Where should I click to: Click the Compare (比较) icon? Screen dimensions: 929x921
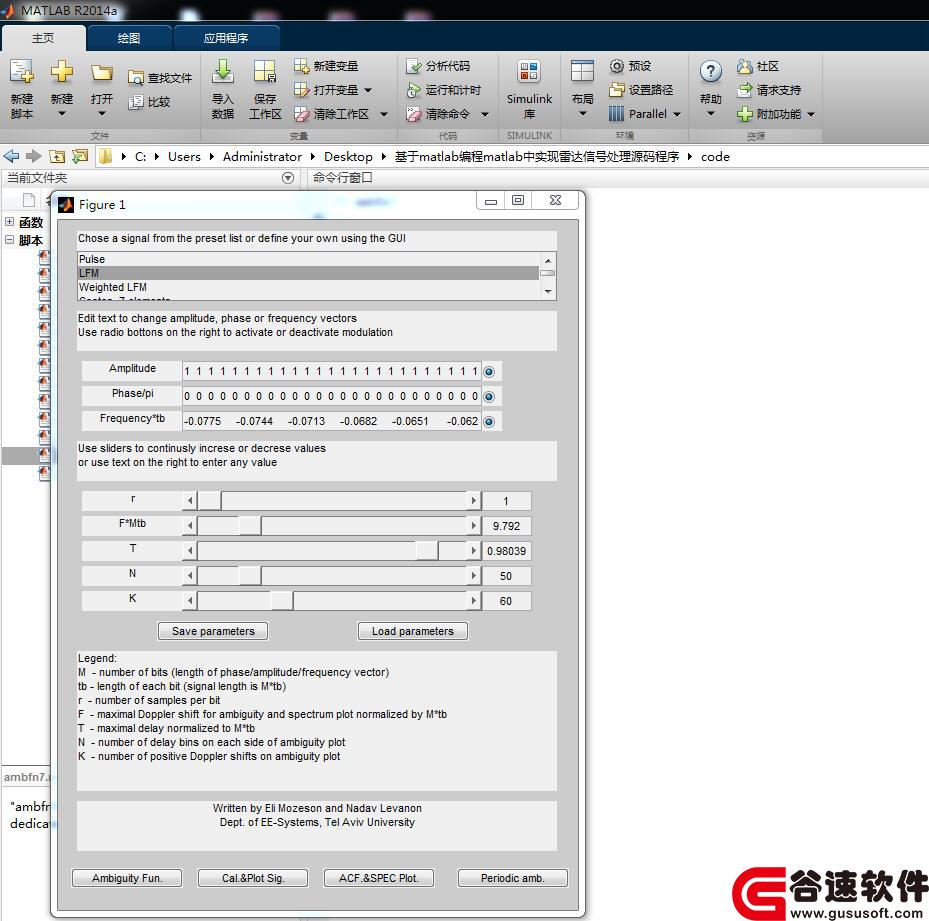[136, 102]
